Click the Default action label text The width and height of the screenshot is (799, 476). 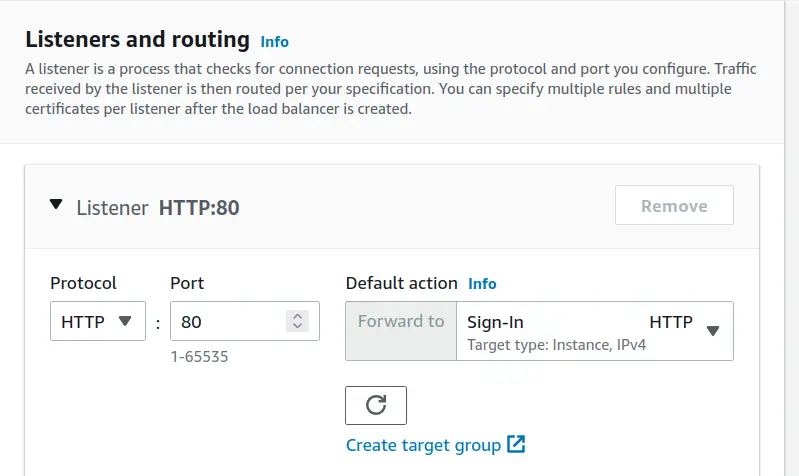coord(401,283)
